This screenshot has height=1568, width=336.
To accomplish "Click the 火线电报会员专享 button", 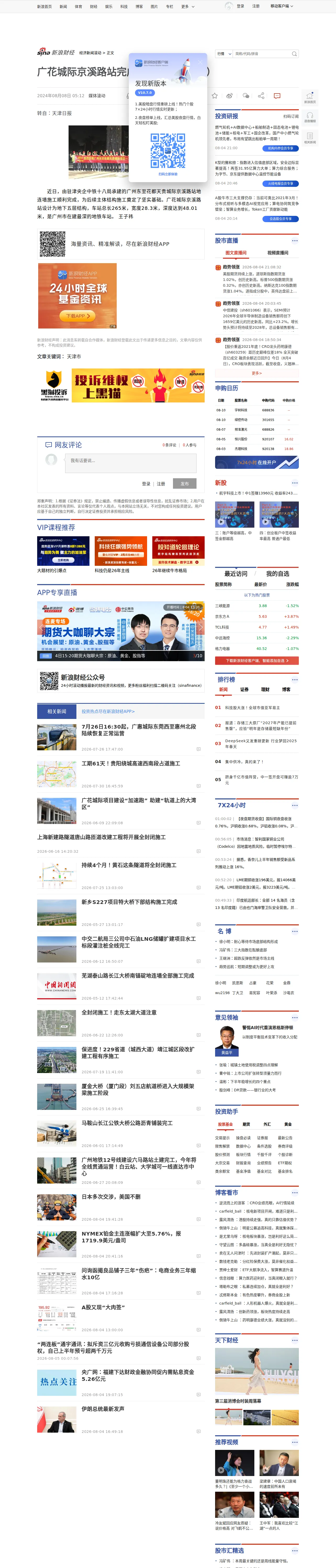I will [281, 183].
